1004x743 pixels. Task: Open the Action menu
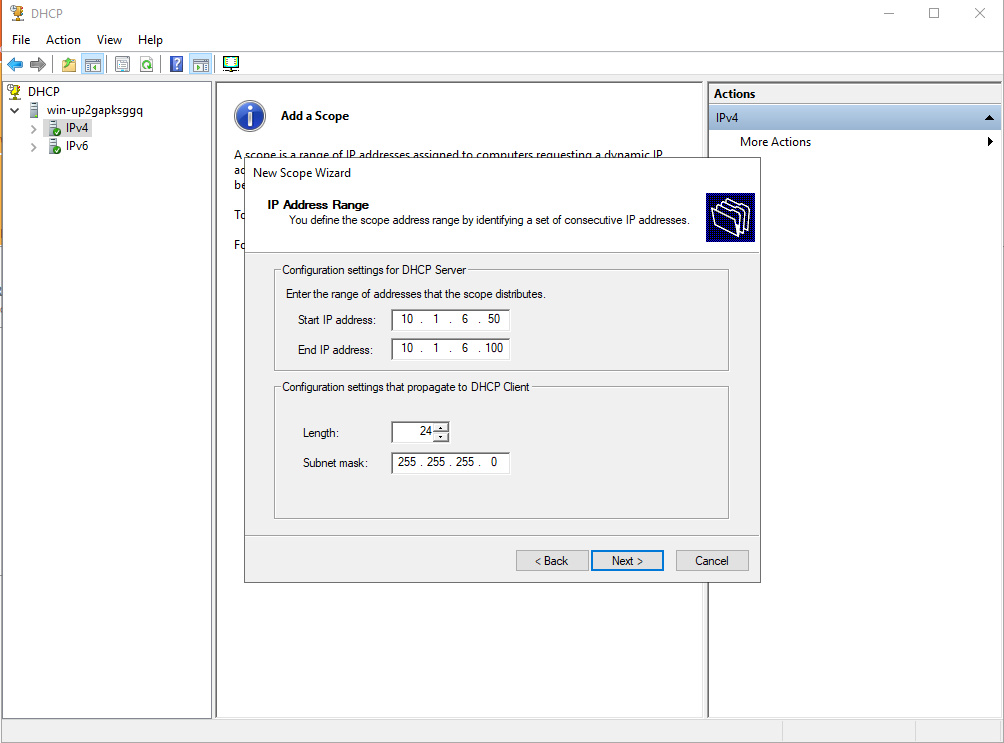coord(63,40)
